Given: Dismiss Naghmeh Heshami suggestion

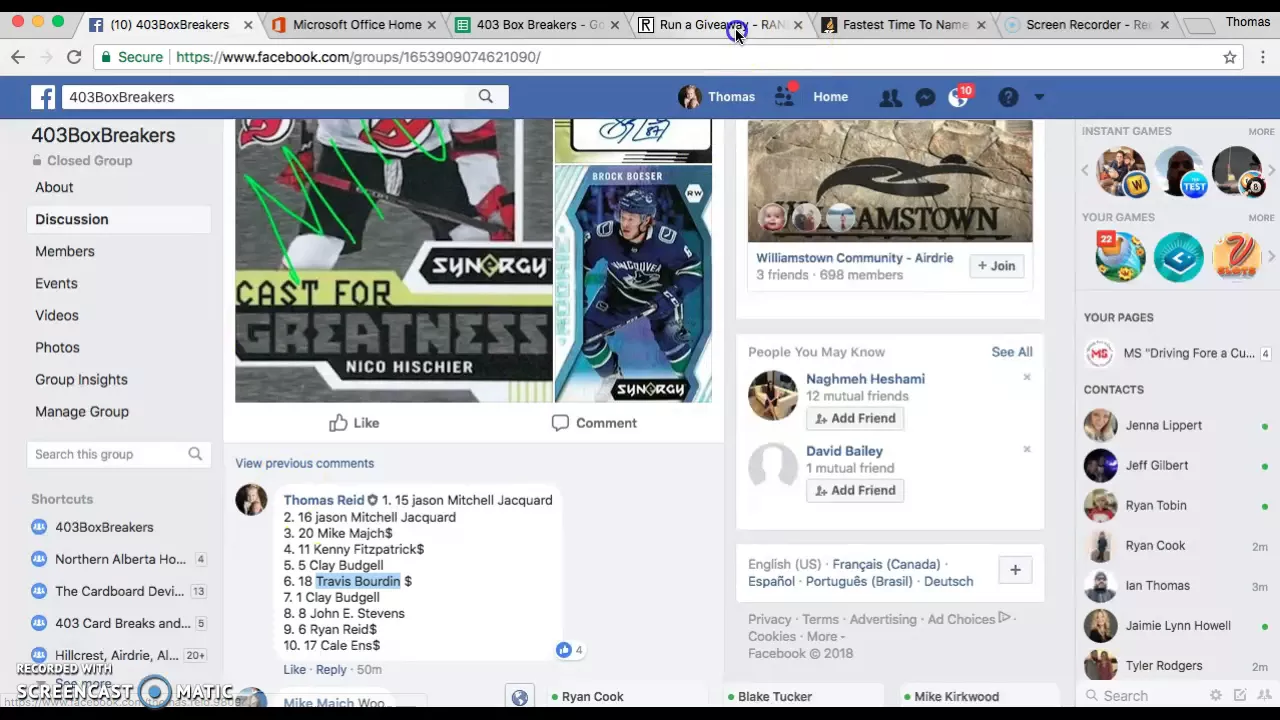Looking at the screenshot, I should pyautogui.click(x=1026, y=377).
